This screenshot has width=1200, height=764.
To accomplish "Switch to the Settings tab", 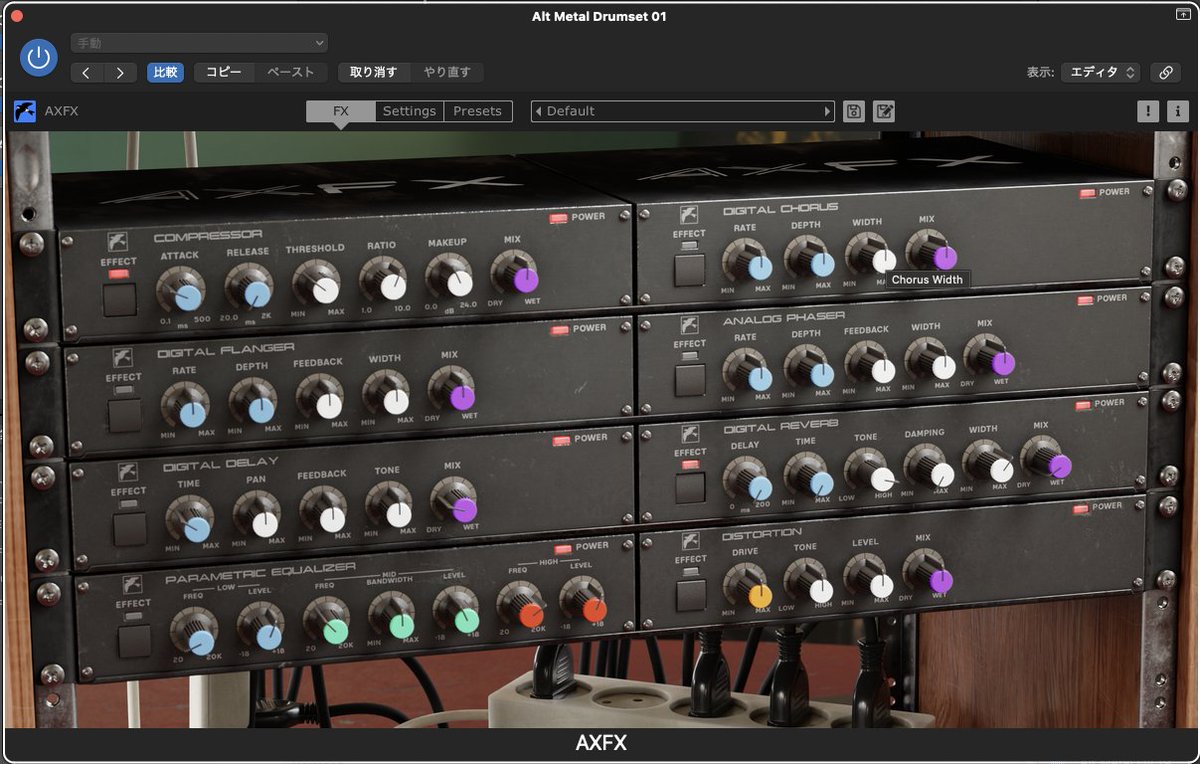I will tap(409, 111).
